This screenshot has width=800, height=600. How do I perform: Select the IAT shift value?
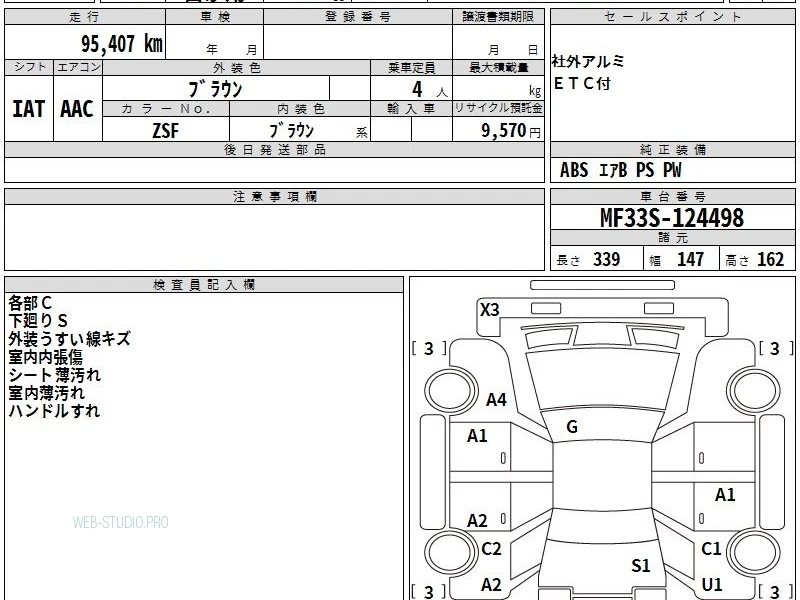coord(29,109)
